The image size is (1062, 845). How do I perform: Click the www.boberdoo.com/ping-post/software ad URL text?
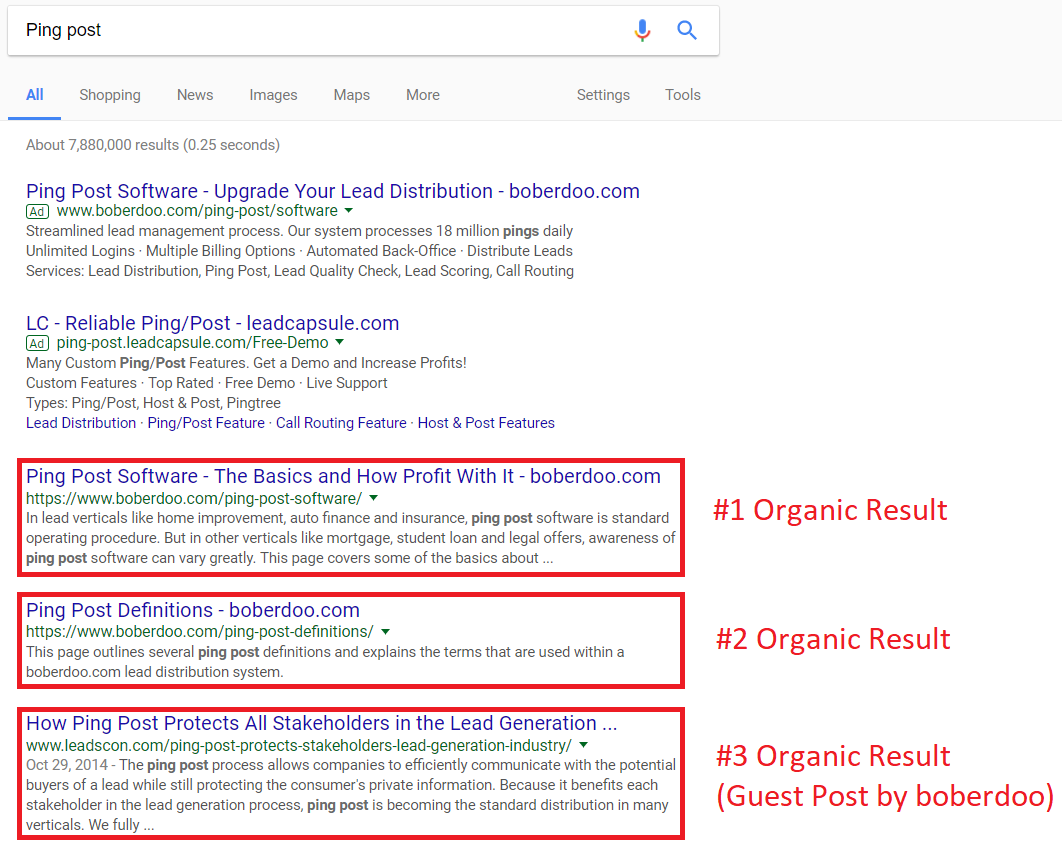point(197,211)
